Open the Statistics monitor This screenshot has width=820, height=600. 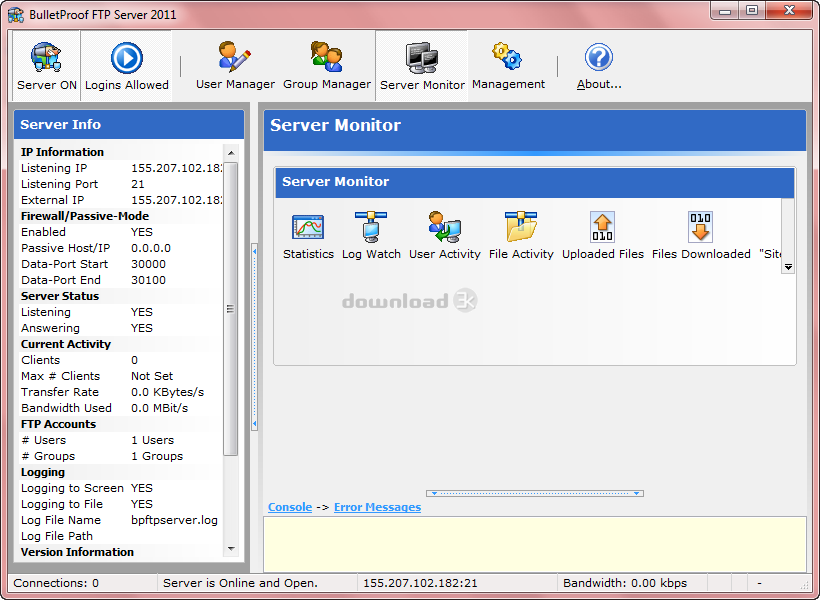[x=308, y=236]
